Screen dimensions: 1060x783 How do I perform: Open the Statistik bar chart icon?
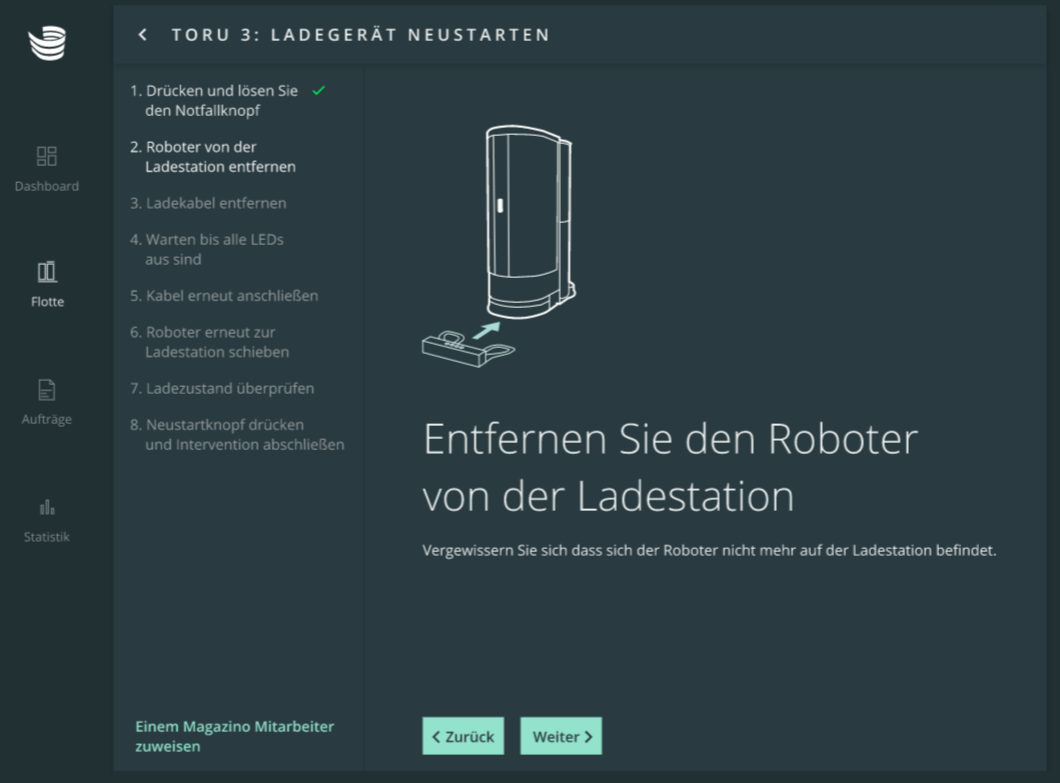[x=47, y=507]
